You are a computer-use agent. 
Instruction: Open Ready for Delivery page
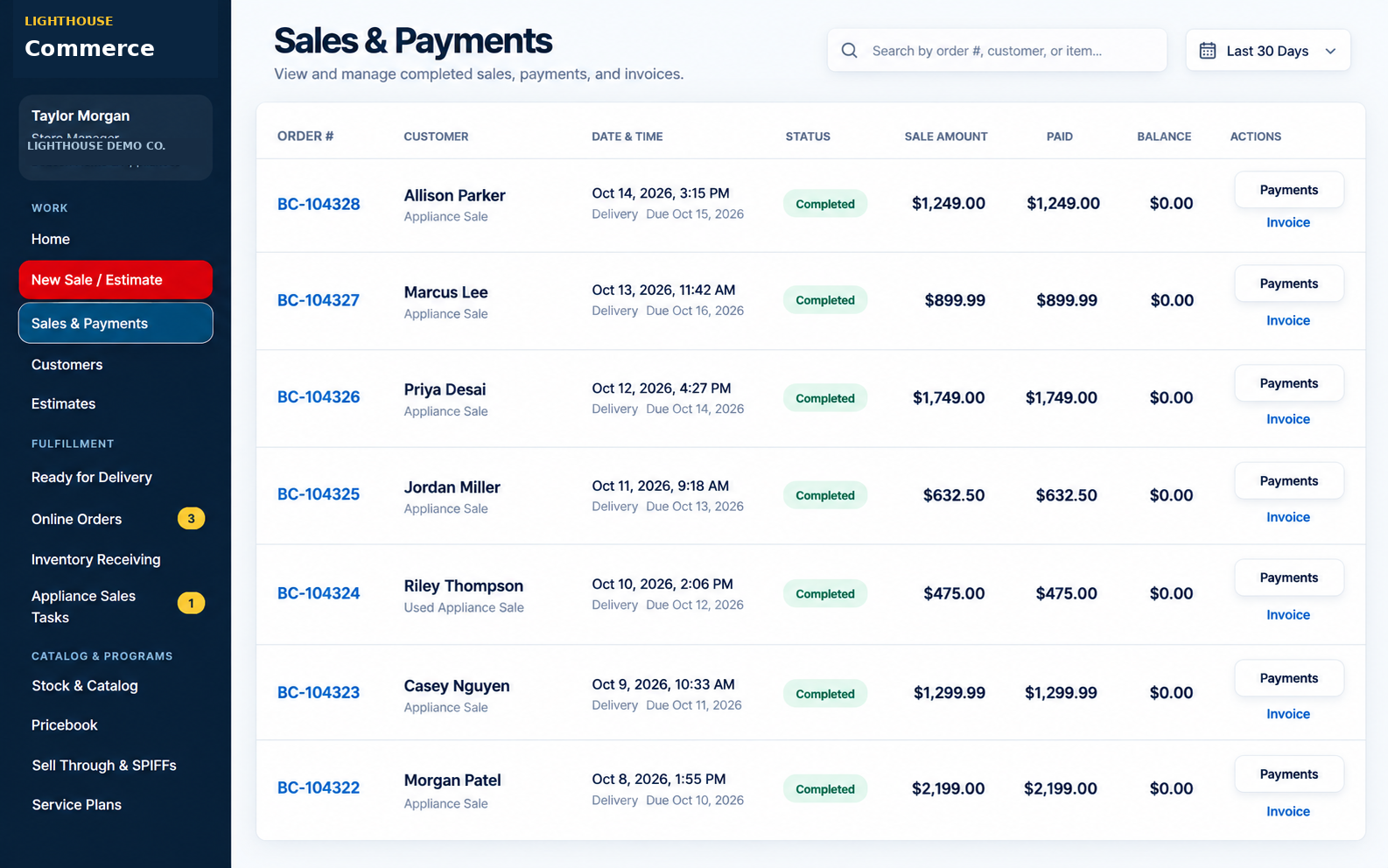pyautogui.click(x=92, y=478)
